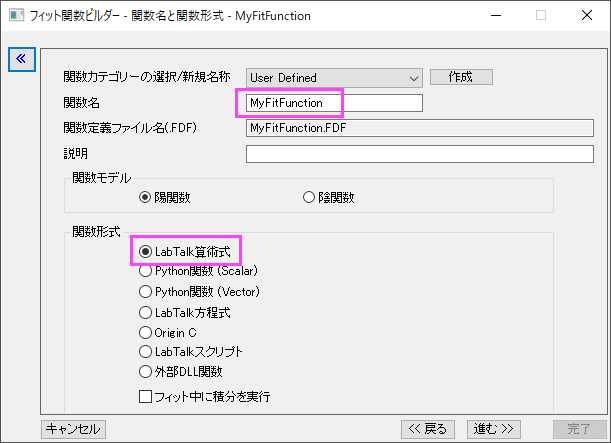This screenshot has width=611, height=443.
Task: Click the 作成 button
Action: 461,77
